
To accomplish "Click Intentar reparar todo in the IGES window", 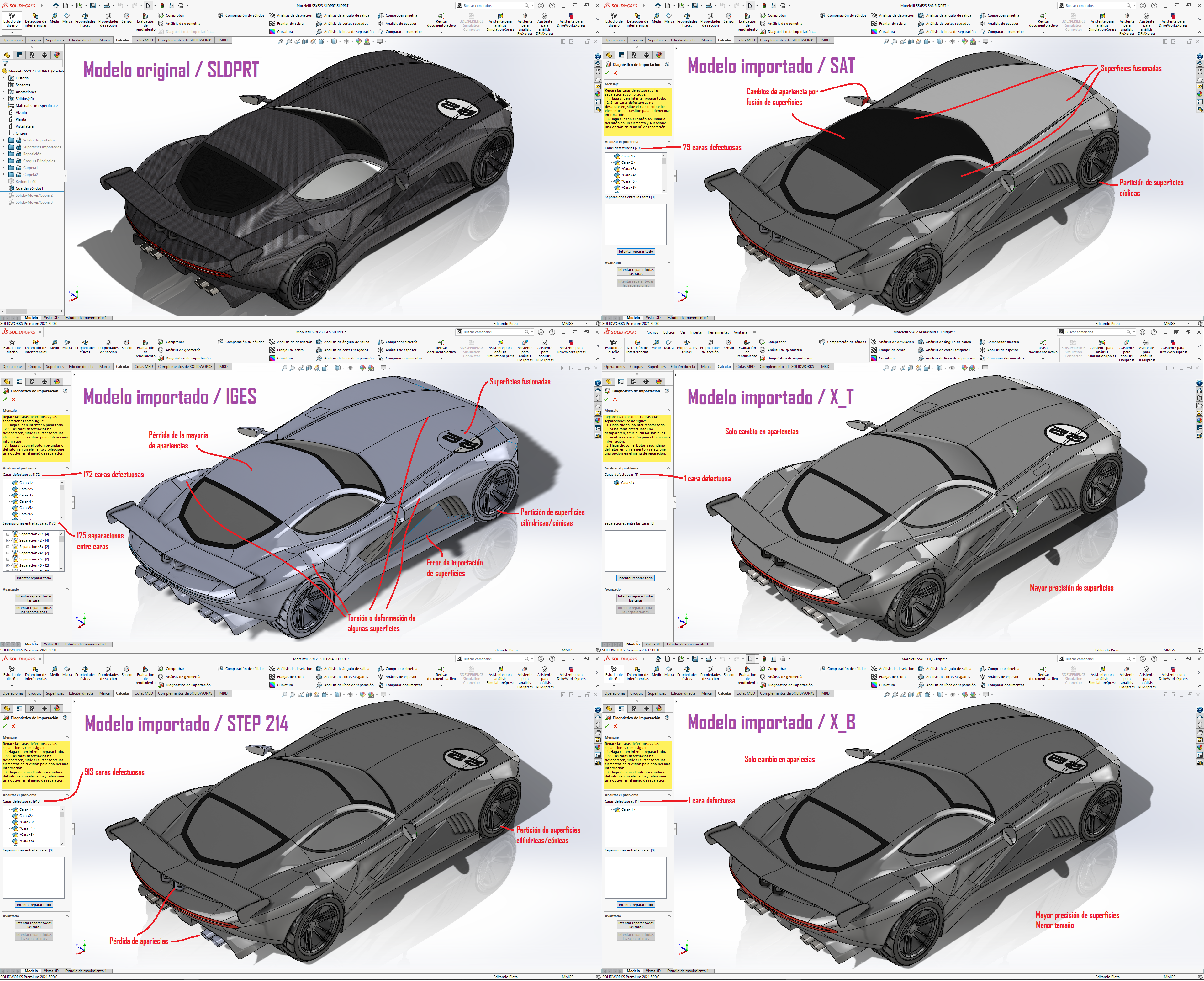I will pyautogui.click(x=34, y=578).
